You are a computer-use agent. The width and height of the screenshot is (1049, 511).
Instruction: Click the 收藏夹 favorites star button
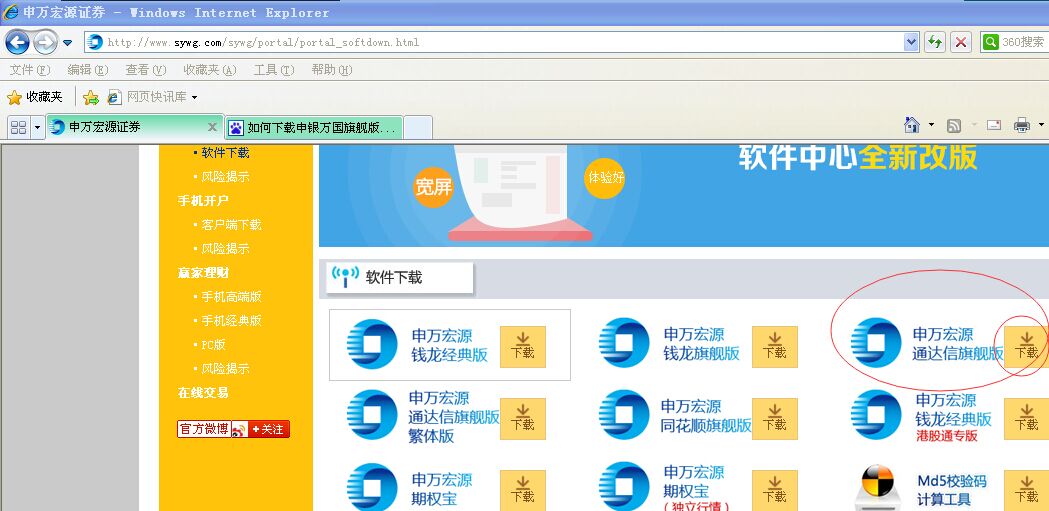click(x=35, y=97)
